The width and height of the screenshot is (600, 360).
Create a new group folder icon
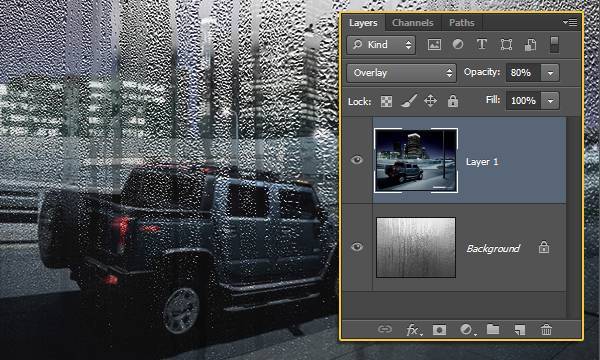[493, 329]
